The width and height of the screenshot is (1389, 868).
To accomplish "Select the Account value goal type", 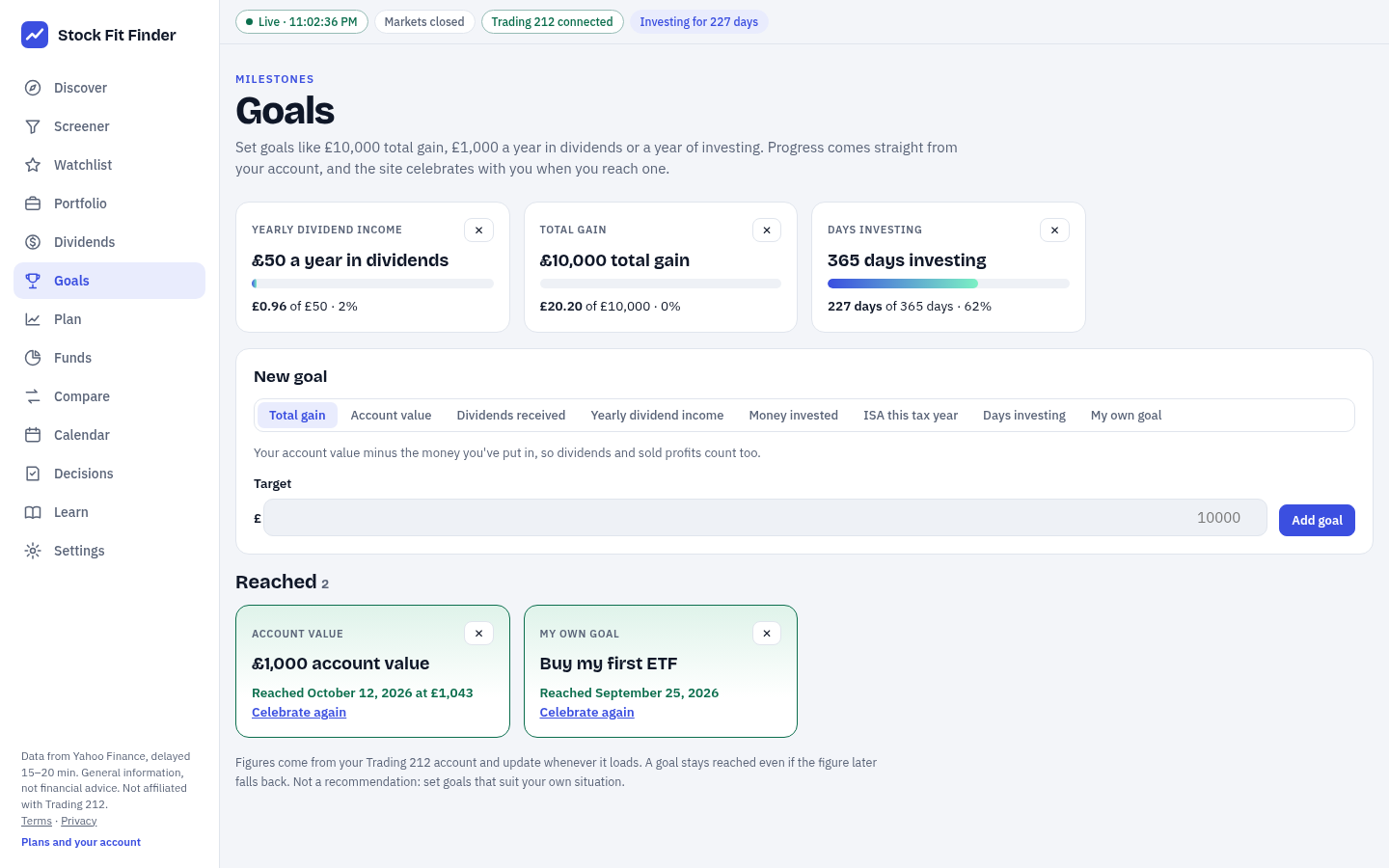I will pyautogui.click(x=391, y=416).
